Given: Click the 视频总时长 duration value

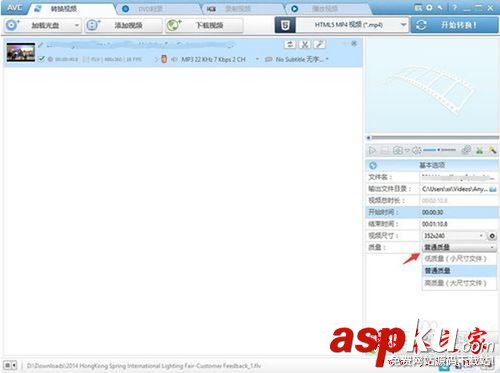Looking at the screenshot, I should [434, 201].
